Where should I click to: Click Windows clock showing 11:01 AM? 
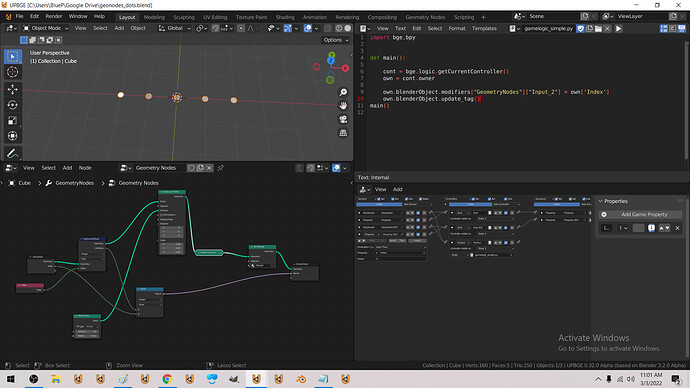(651, 375)
